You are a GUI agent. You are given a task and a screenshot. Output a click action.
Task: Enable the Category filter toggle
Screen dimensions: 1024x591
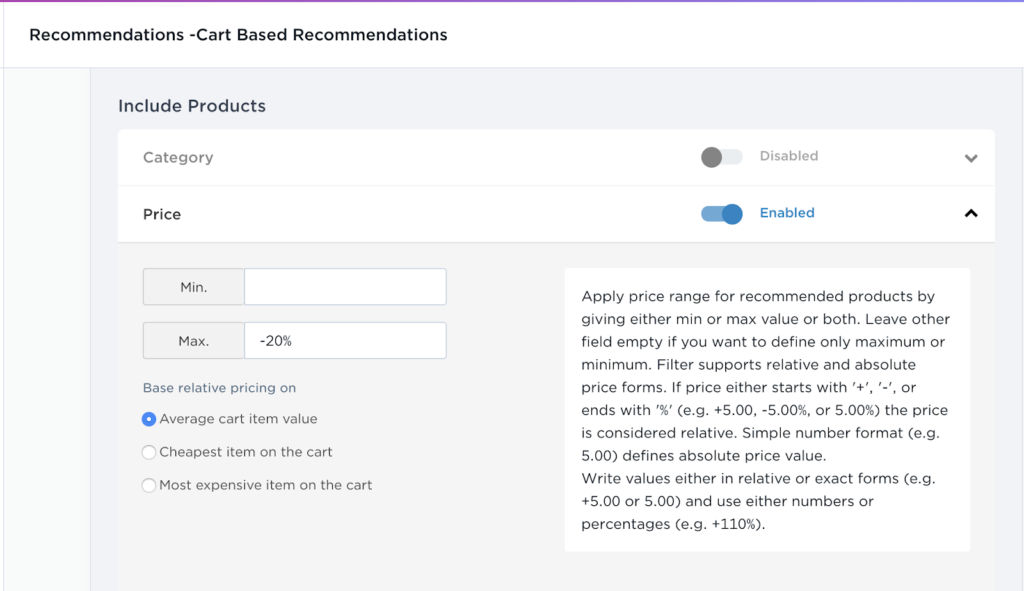click(x=721, y=157)
